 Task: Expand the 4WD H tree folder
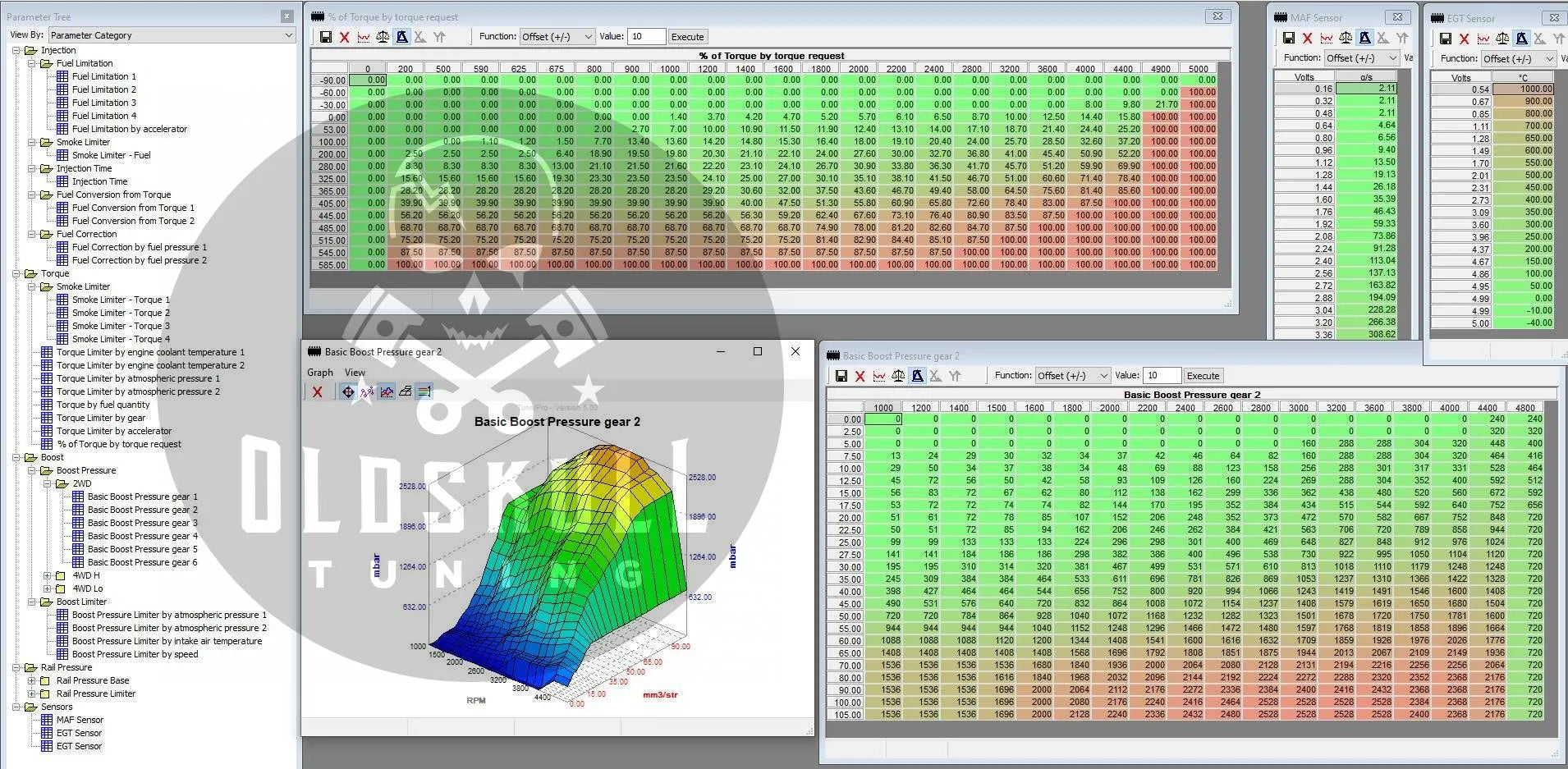(48, 576)
